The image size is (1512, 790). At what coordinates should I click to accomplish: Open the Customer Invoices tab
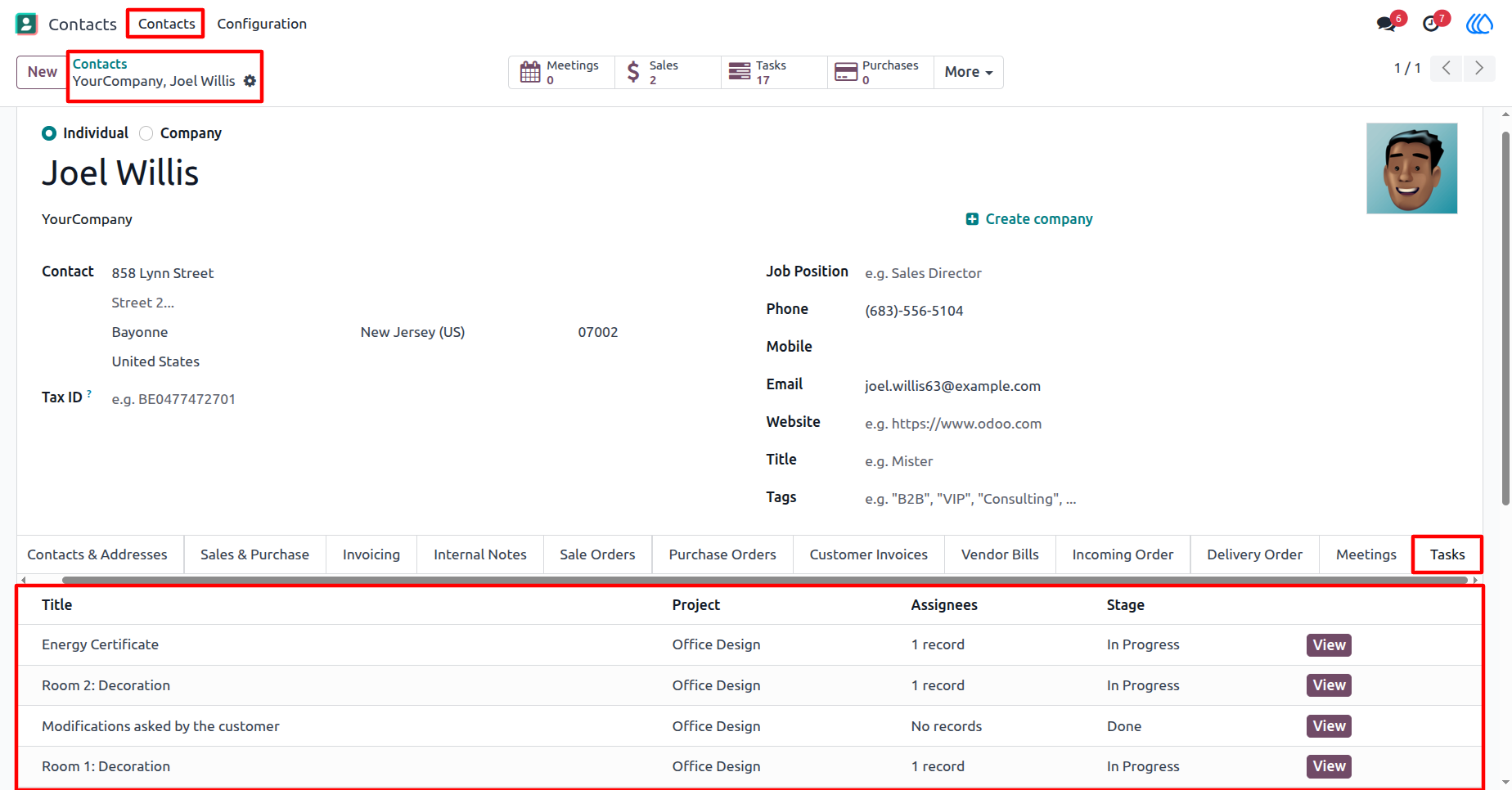(x=869, y=554)
